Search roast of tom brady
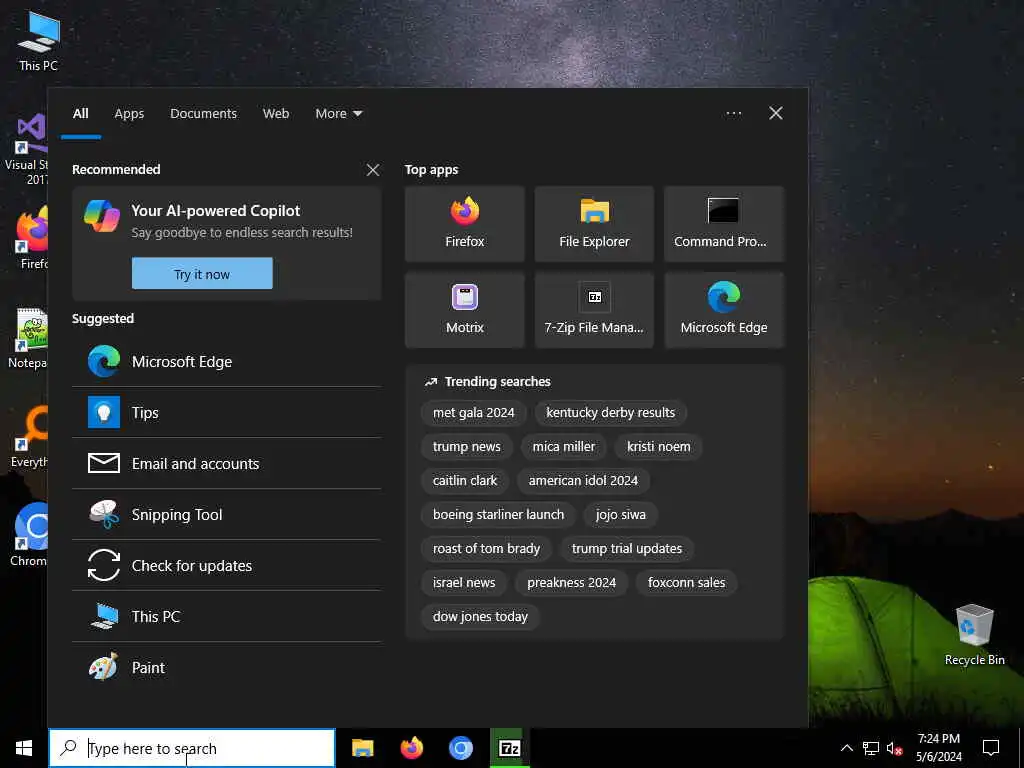 tap(487, 549)
